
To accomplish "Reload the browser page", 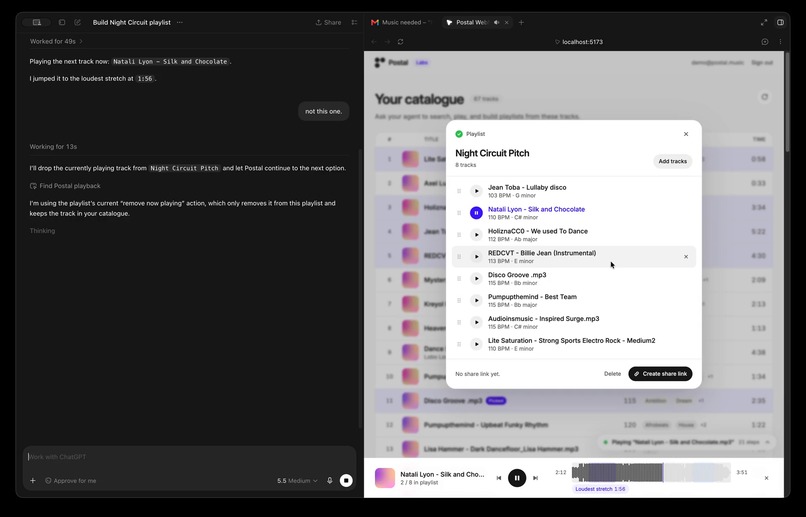I will pyautogui.click(x=400, y=42).
